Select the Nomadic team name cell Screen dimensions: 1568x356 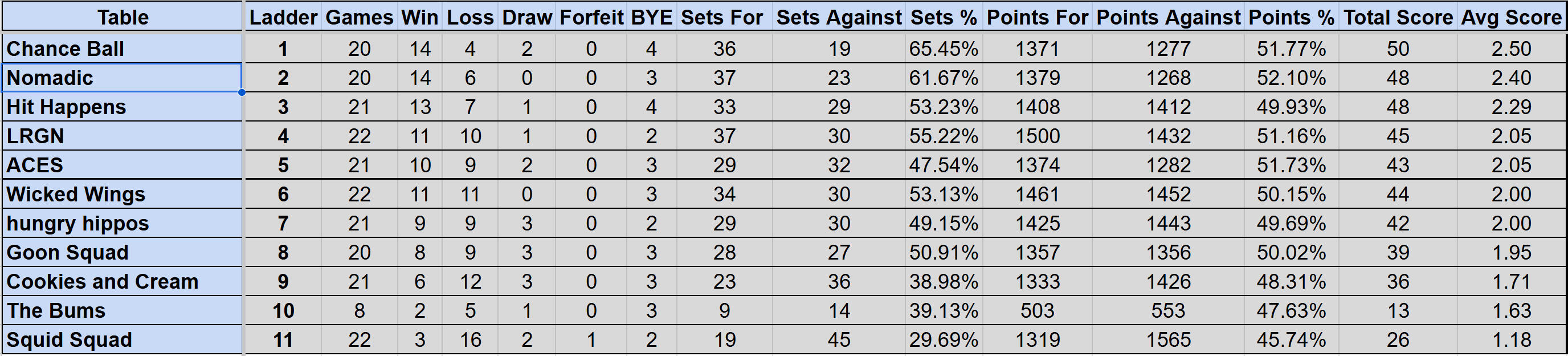(x=122, y=78)
